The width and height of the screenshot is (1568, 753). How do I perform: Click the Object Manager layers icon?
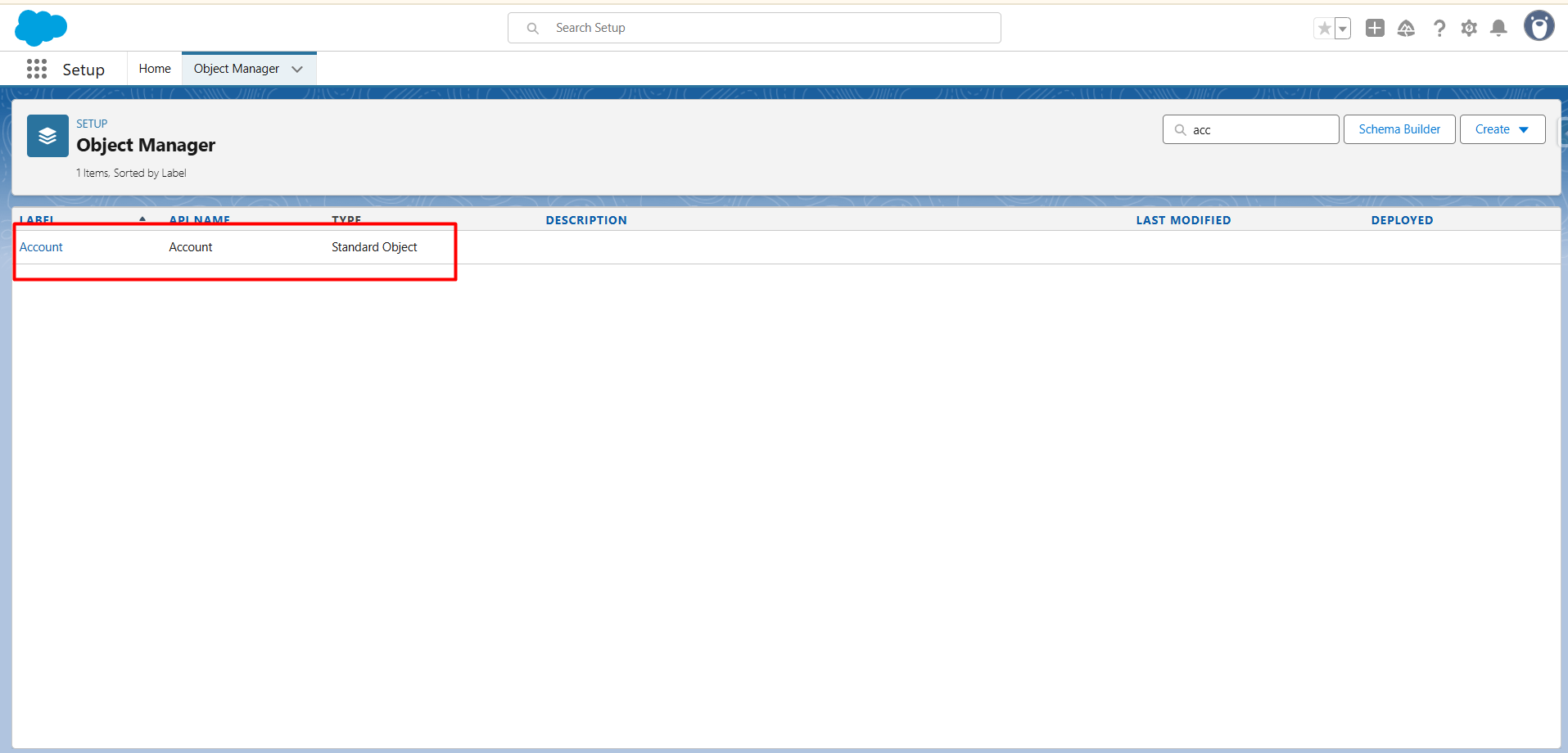(47, 136)
